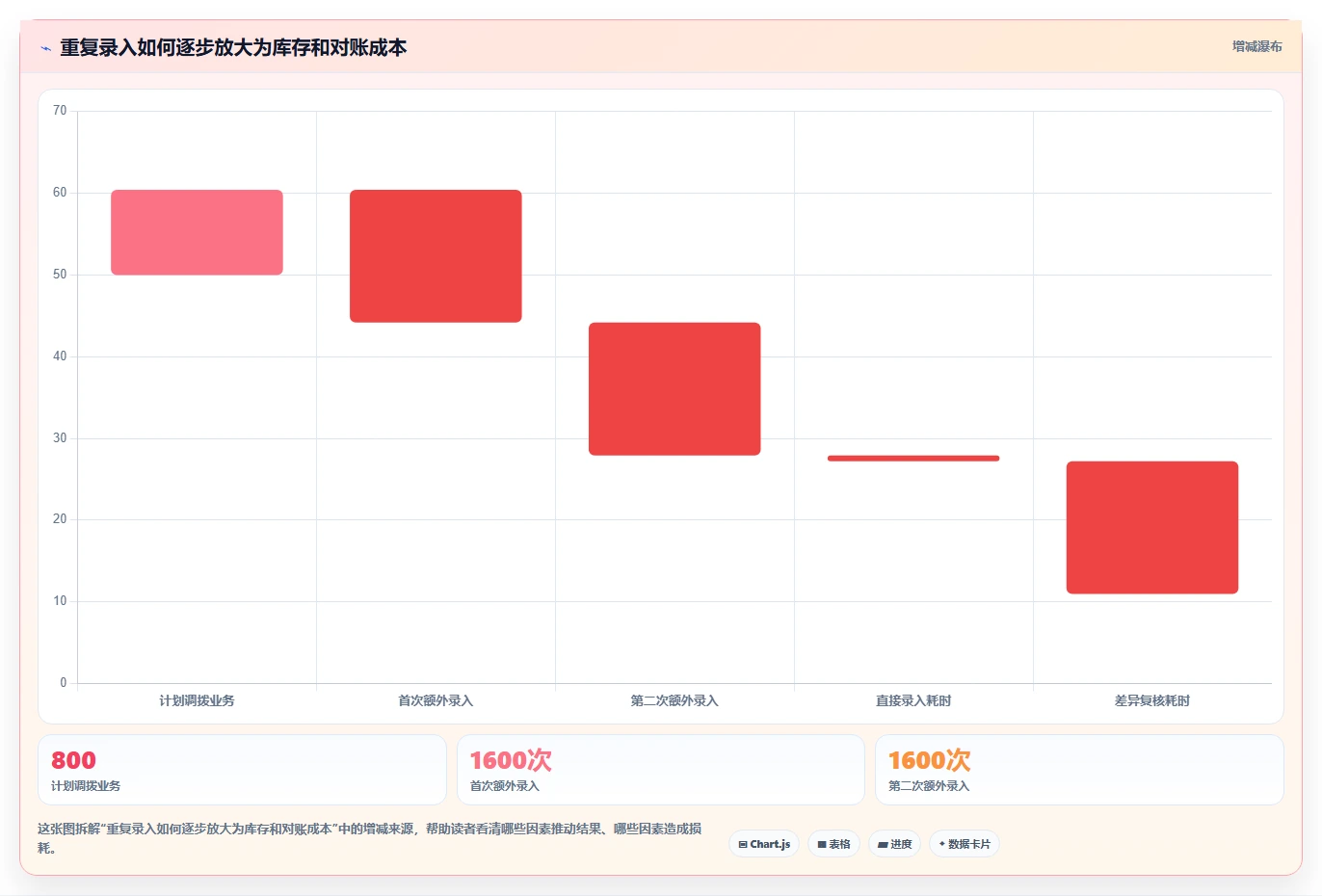The image size is (1322, 896).
Task: Open the orange 1600次 第二次额外录入 card
Action: point(1079,770)
